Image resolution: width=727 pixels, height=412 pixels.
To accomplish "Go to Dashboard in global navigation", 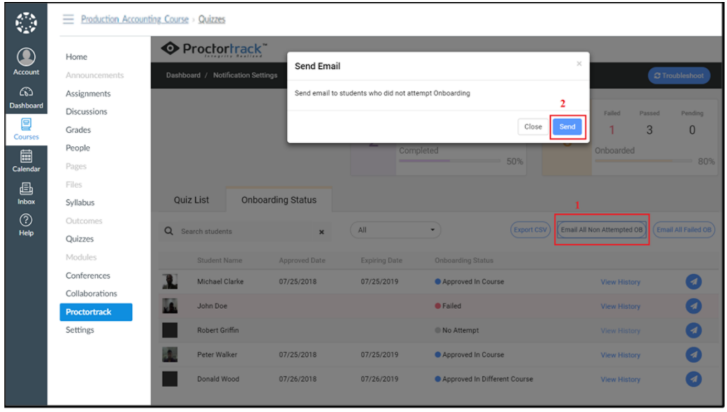I will click(x=26, y=98).
